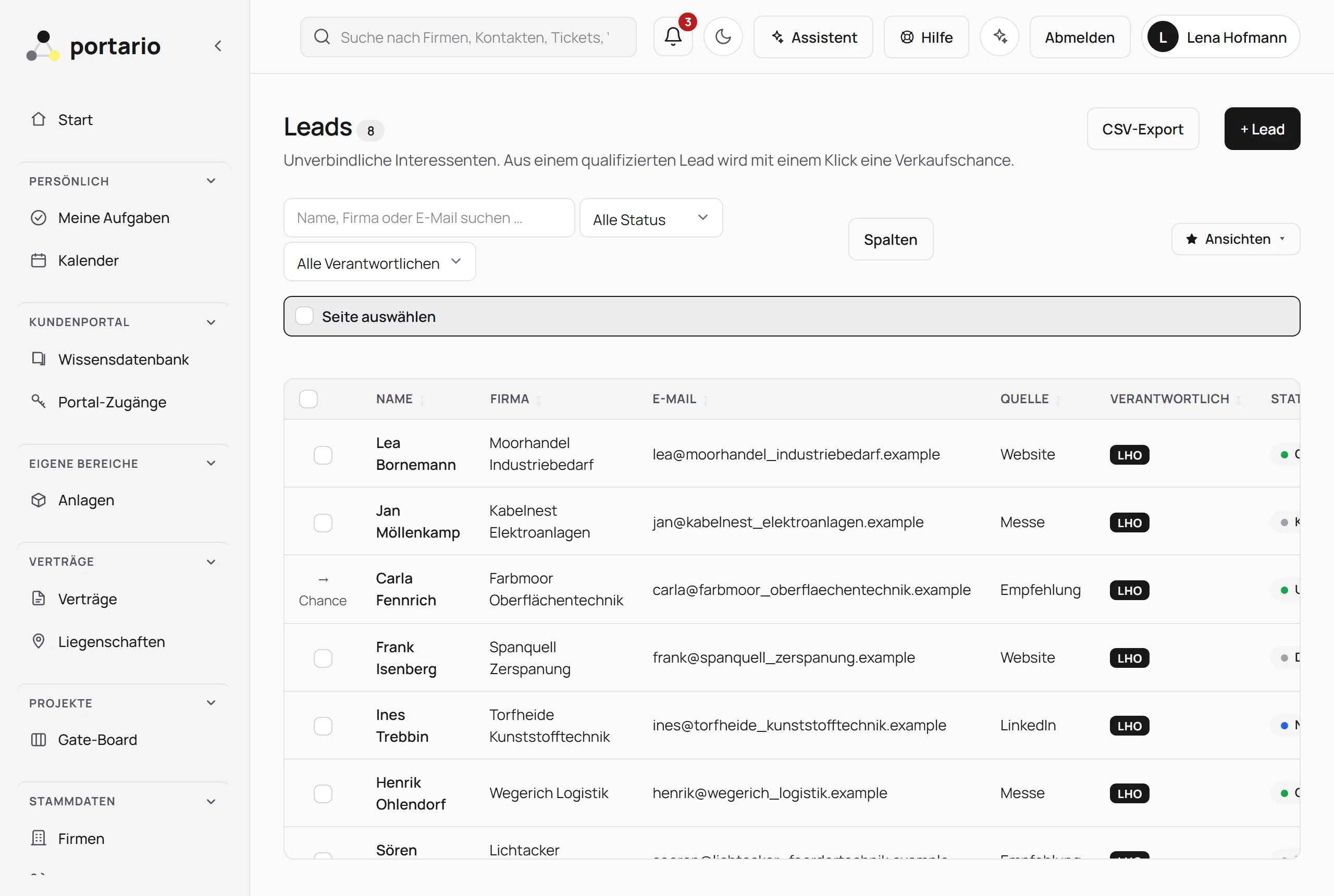
Task: Click LinkedIn source in Ines Trebbin row
Action: pyautogui.click(x=1028, y=725)
